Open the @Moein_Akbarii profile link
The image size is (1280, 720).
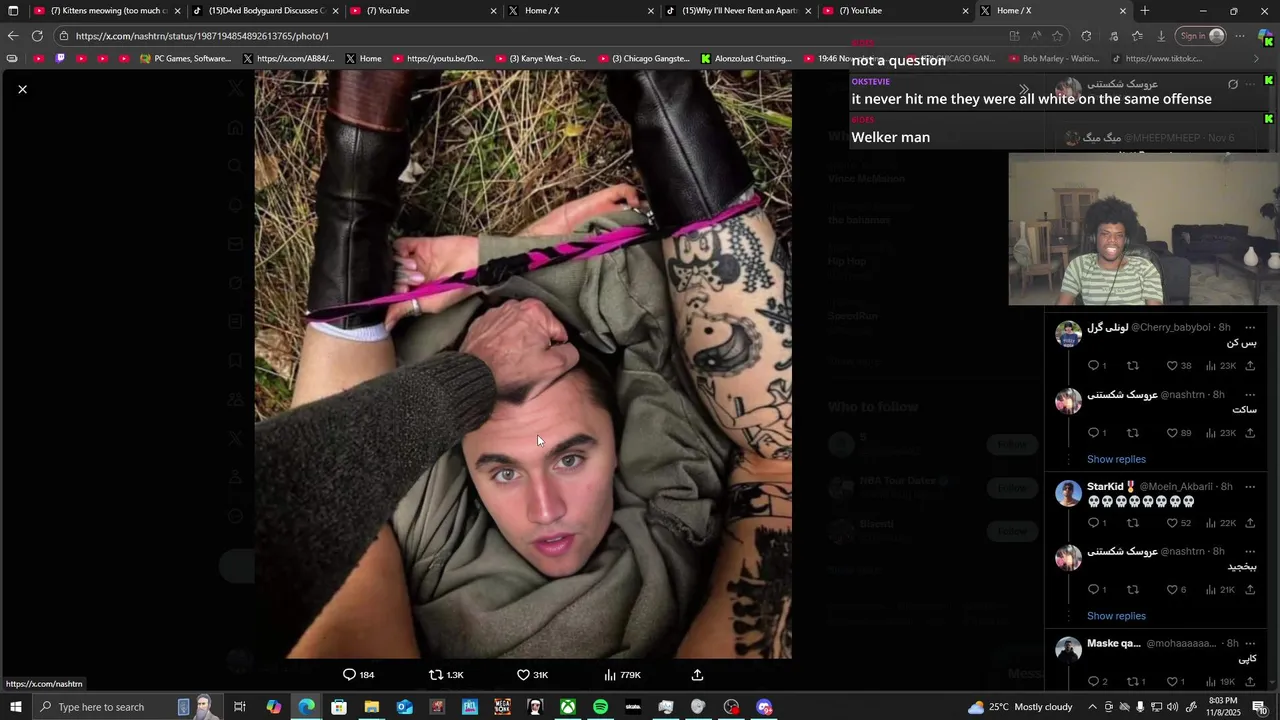[1177, 486]
